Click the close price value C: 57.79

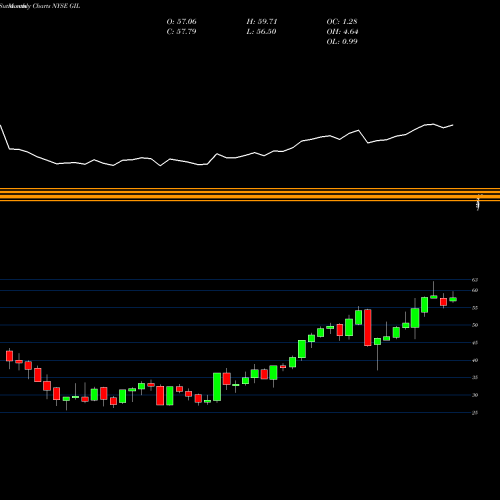[x=181, y=32]
